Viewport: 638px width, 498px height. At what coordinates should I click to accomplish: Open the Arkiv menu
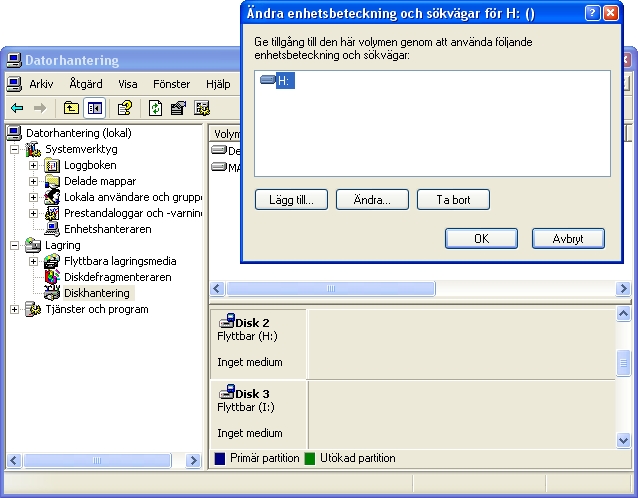[x=41, y=84]
